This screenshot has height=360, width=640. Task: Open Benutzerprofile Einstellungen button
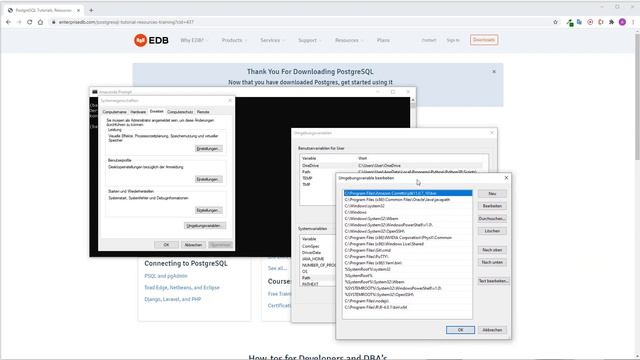pyautogui.click(x=209, y=179)
